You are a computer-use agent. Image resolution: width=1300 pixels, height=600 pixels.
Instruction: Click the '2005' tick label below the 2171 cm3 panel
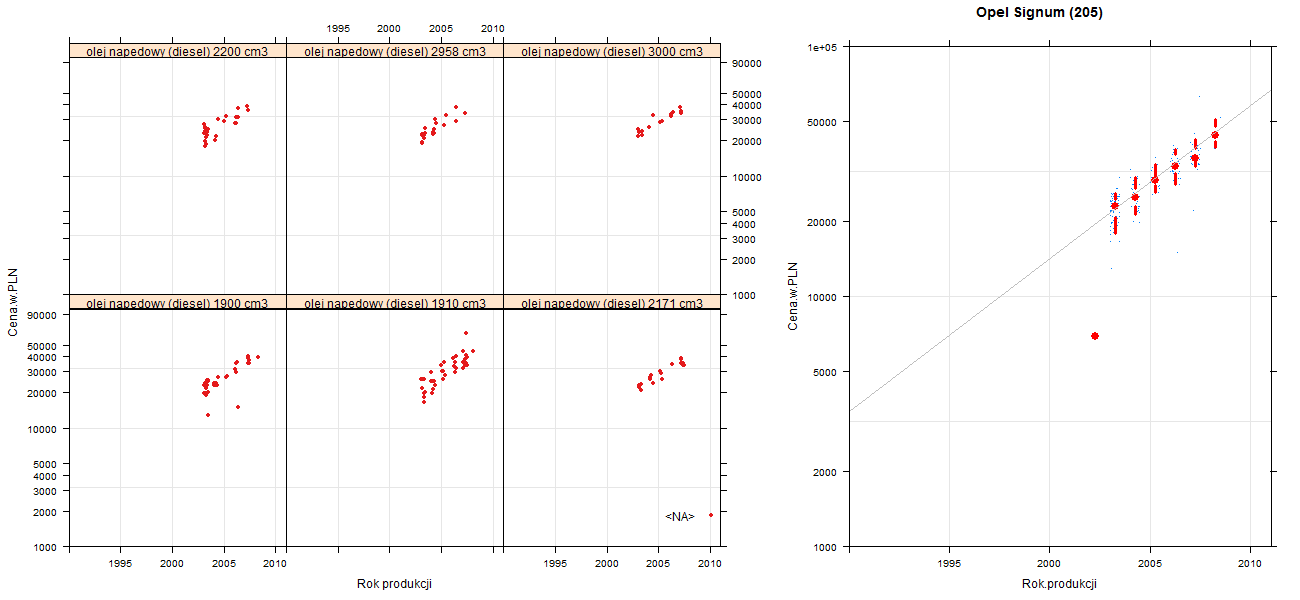coord(659,564)
